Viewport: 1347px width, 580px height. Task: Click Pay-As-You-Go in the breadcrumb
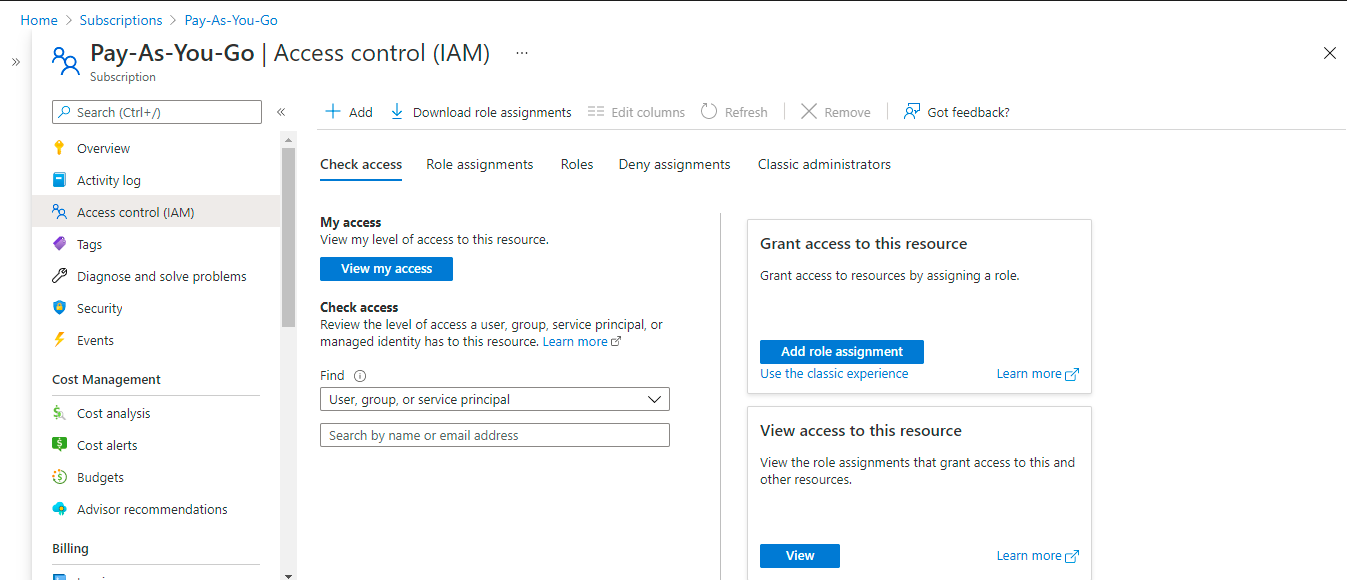click(x=231, y=20)
